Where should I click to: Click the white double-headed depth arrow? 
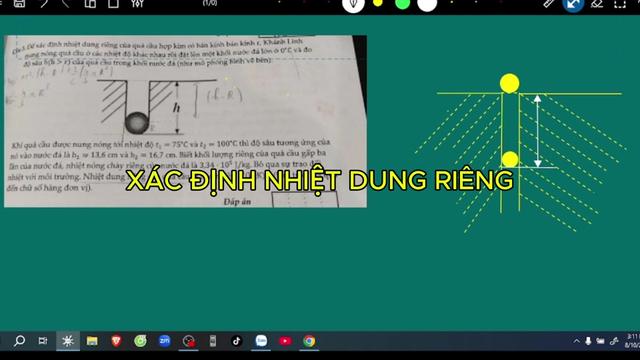point(538,131)
